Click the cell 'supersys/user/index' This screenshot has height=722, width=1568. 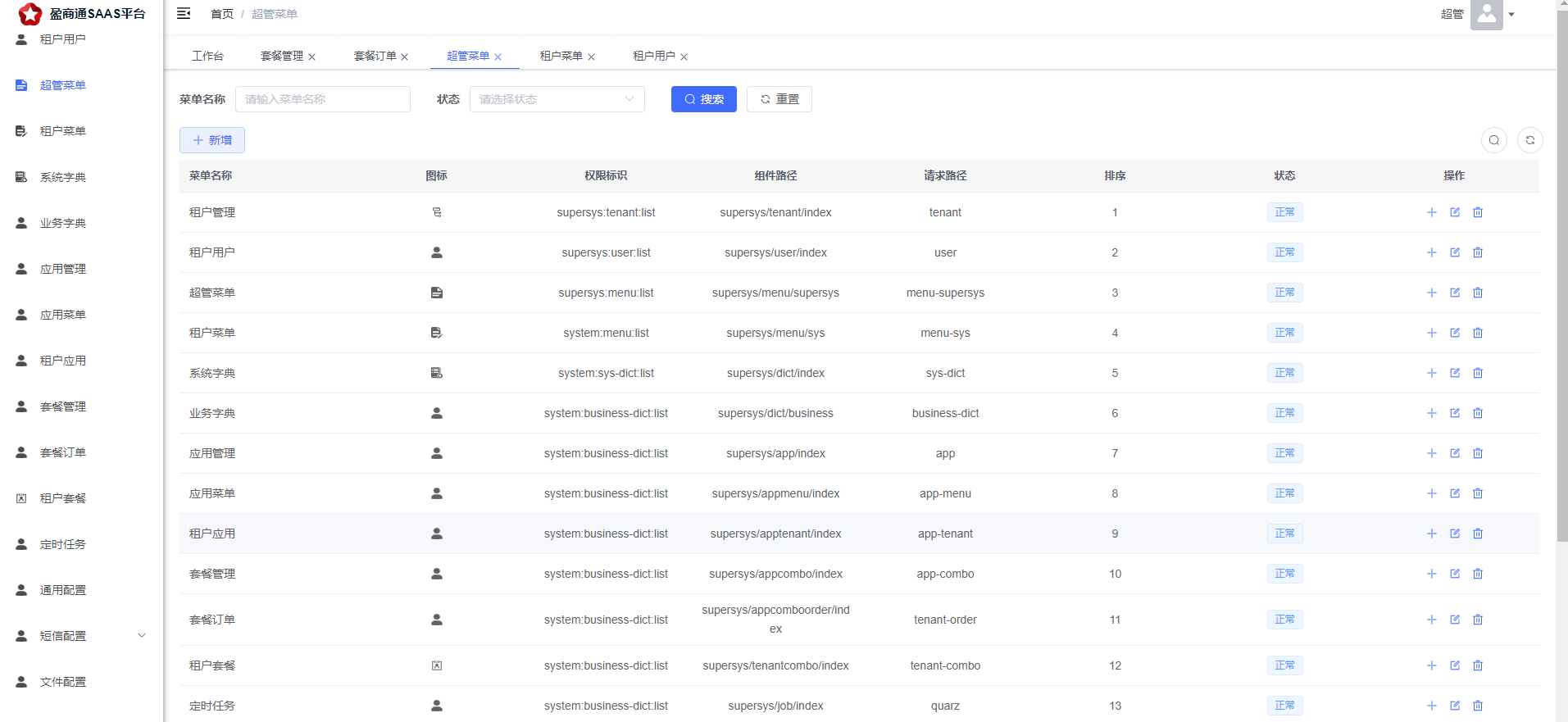point(775,252)
